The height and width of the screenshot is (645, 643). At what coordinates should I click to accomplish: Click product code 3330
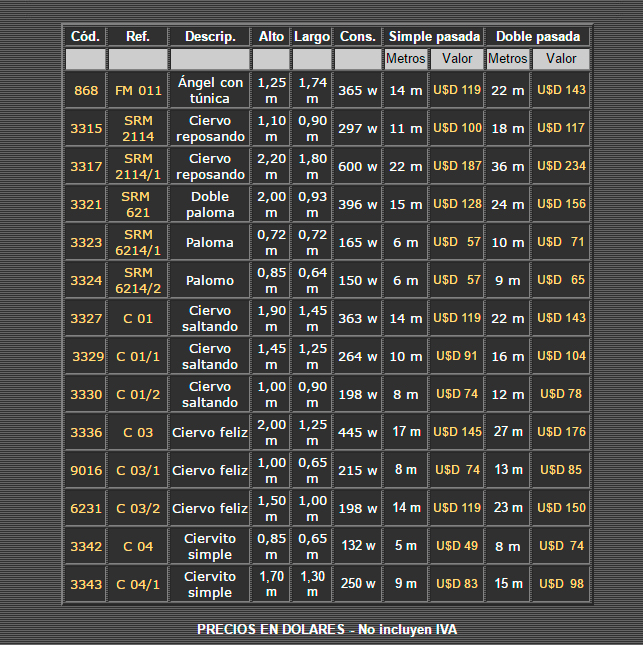86,395
